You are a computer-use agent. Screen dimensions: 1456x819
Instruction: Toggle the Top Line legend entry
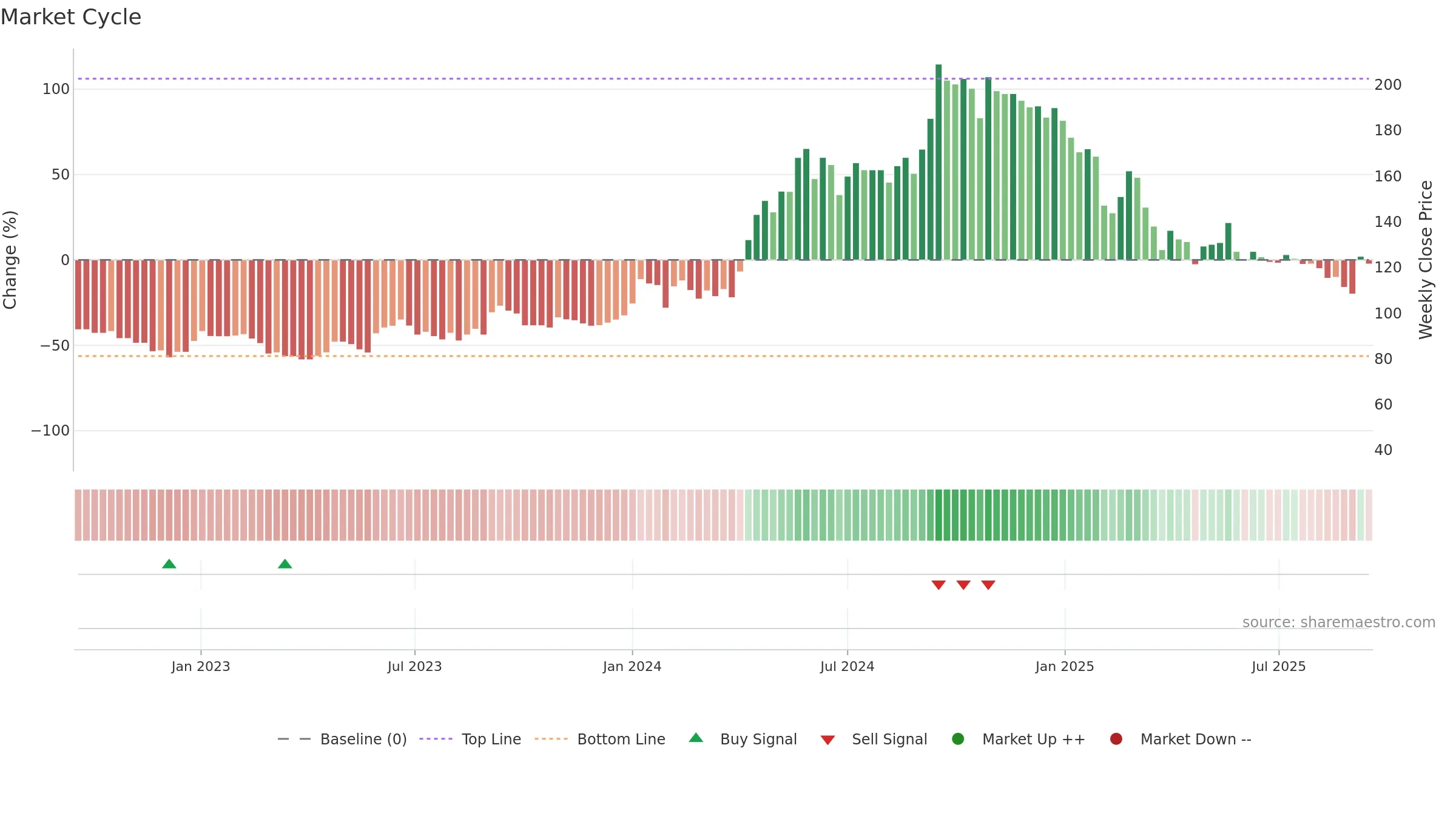point(470,739)
